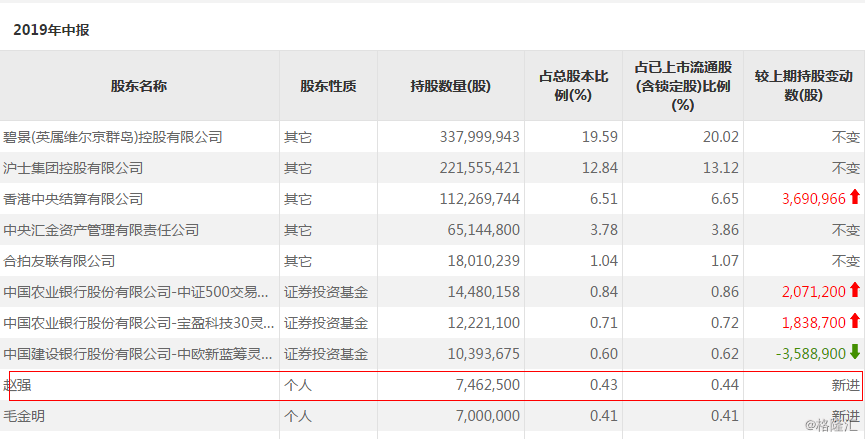Click the red up arrow beside 1,838,700
This screenshot has width=865, height=439.
tap(855, 320)
